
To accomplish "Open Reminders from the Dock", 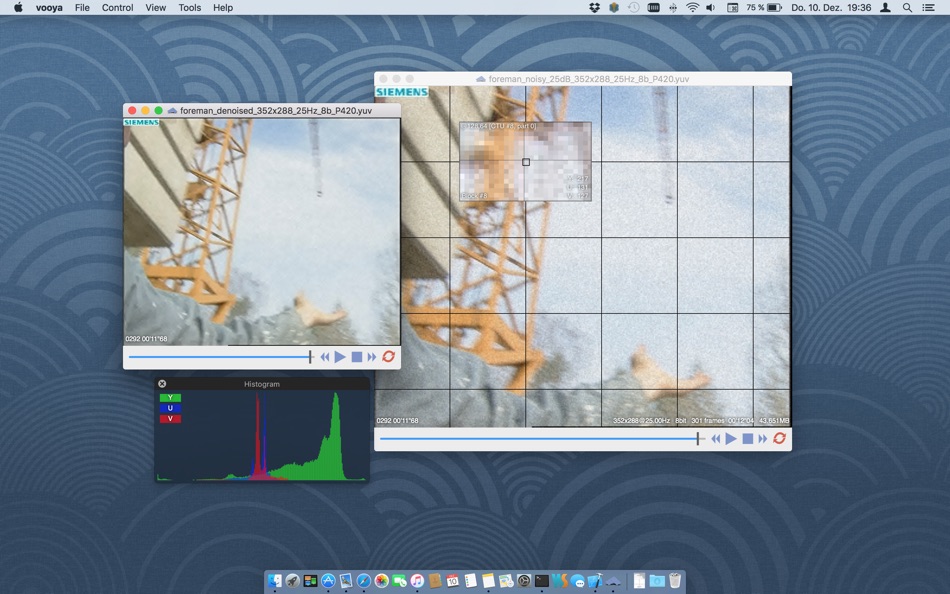I will pos(470,581).
